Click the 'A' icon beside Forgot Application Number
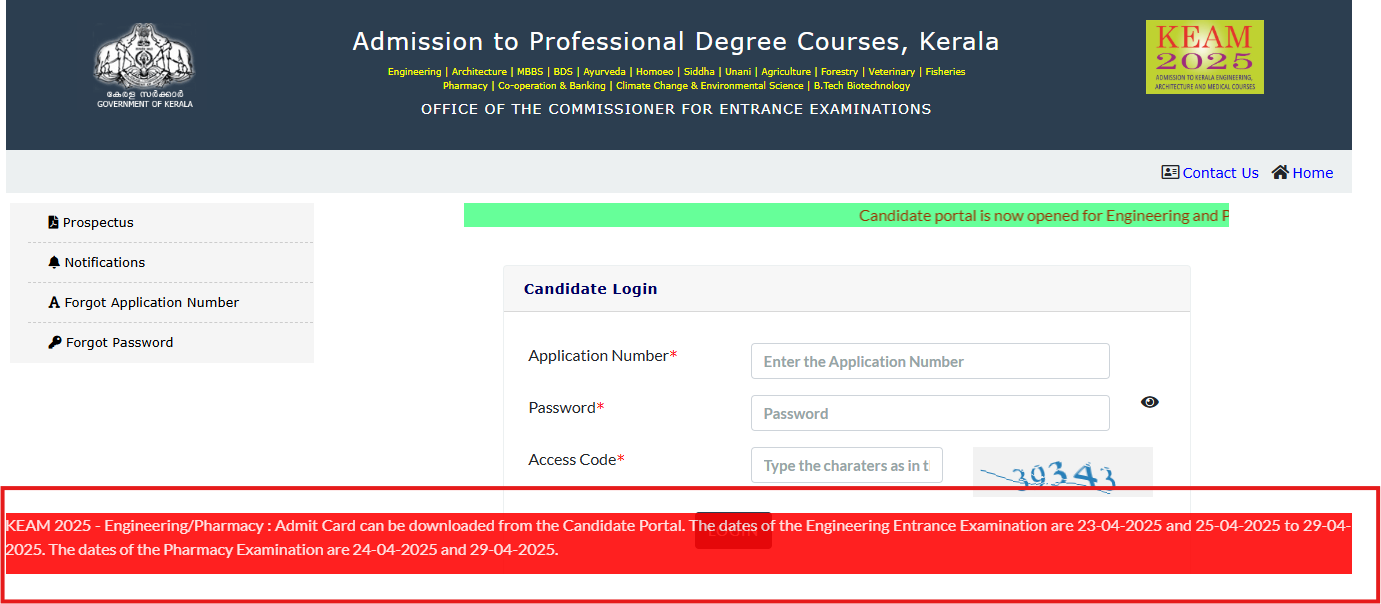 click(x=55, y=301)
